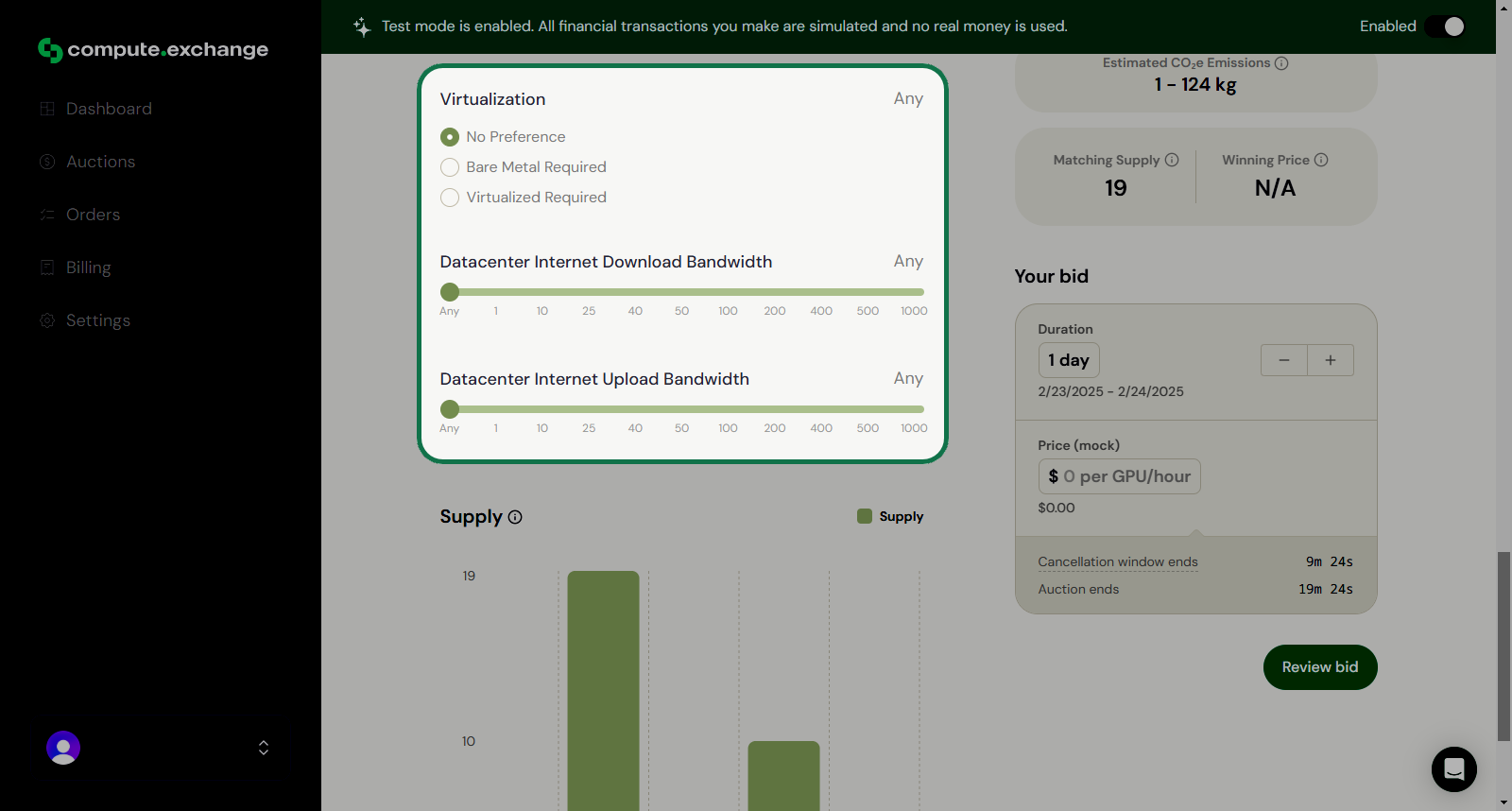
Task: Click the CO₂e Emissions info icon
Action: pos(1281,63)
